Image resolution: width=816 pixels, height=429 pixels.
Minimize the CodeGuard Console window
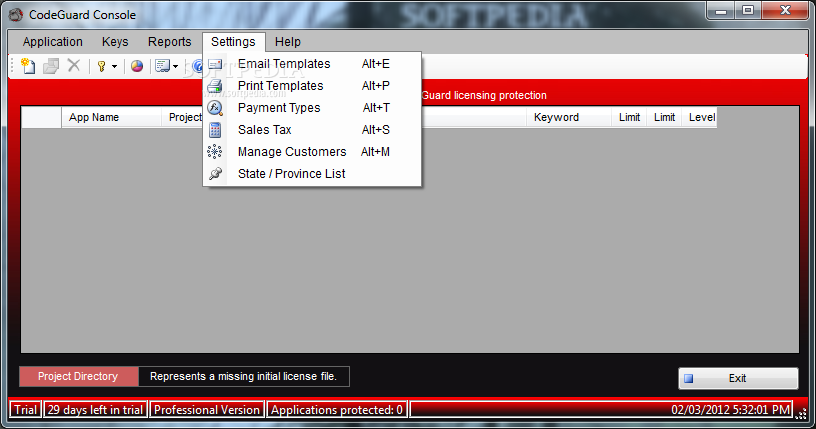click(x=721, y=10)
